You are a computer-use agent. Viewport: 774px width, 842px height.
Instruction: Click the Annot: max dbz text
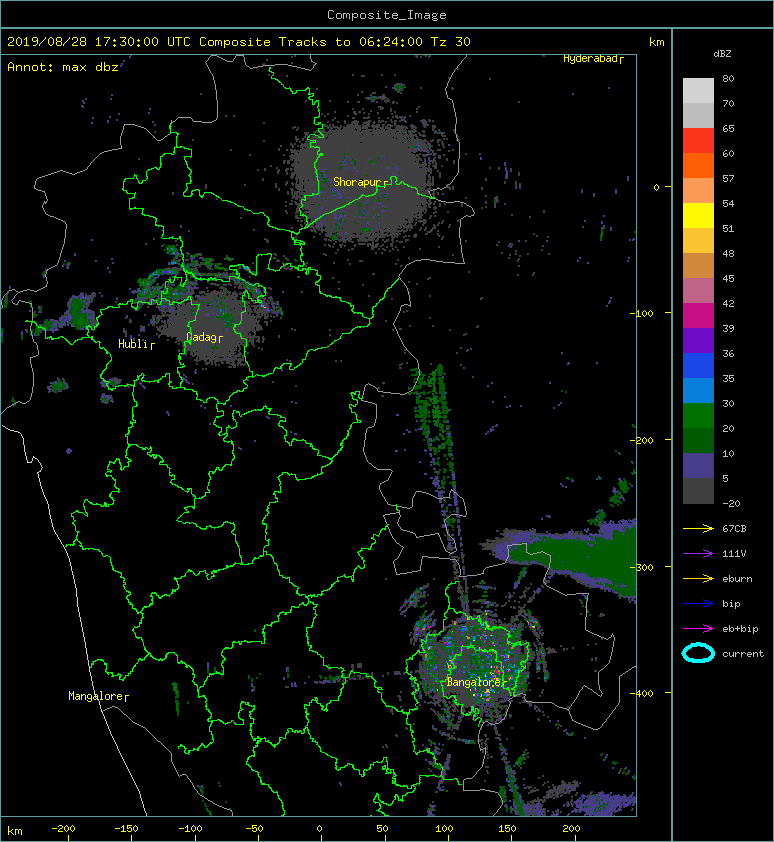[x=63, y=67]
